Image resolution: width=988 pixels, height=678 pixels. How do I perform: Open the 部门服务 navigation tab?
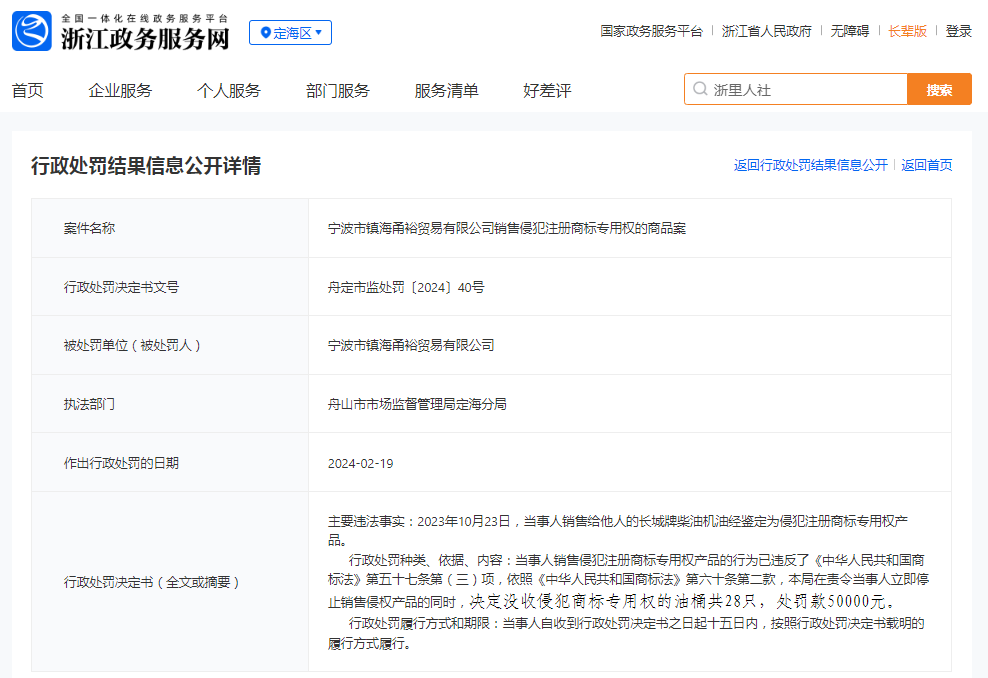[338, 91]
